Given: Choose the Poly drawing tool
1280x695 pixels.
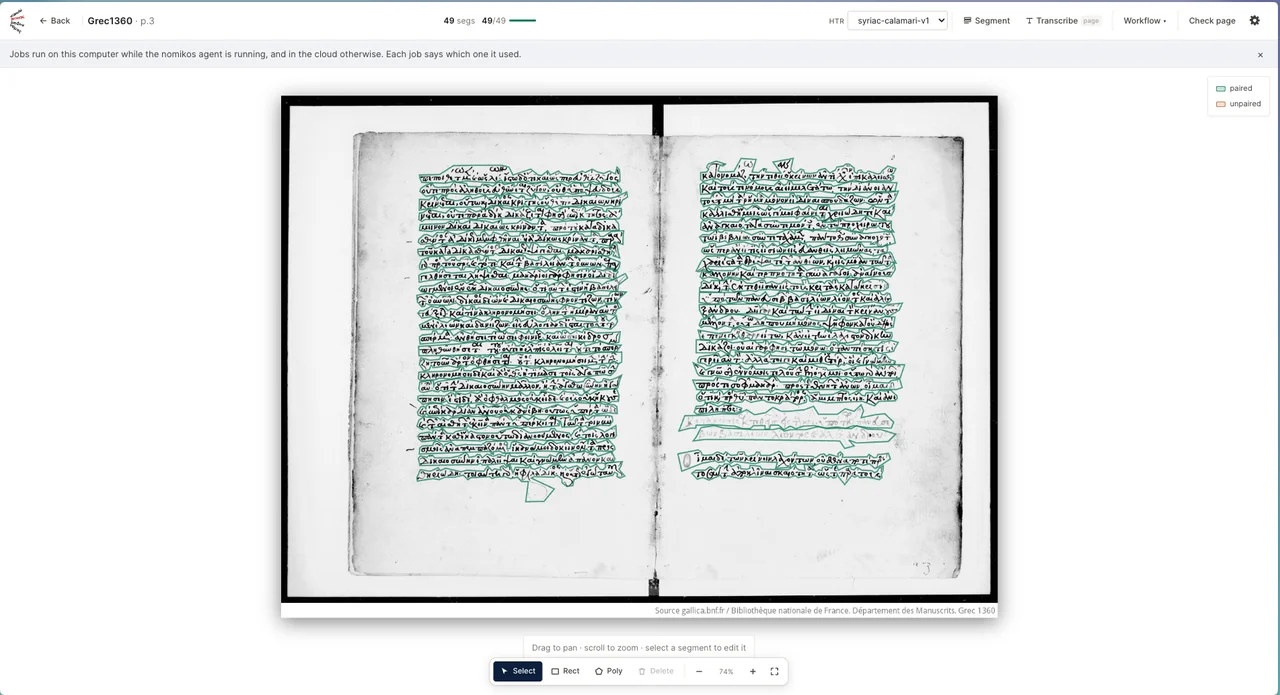Looking at the screenshot, I should [x=609, y=671].
